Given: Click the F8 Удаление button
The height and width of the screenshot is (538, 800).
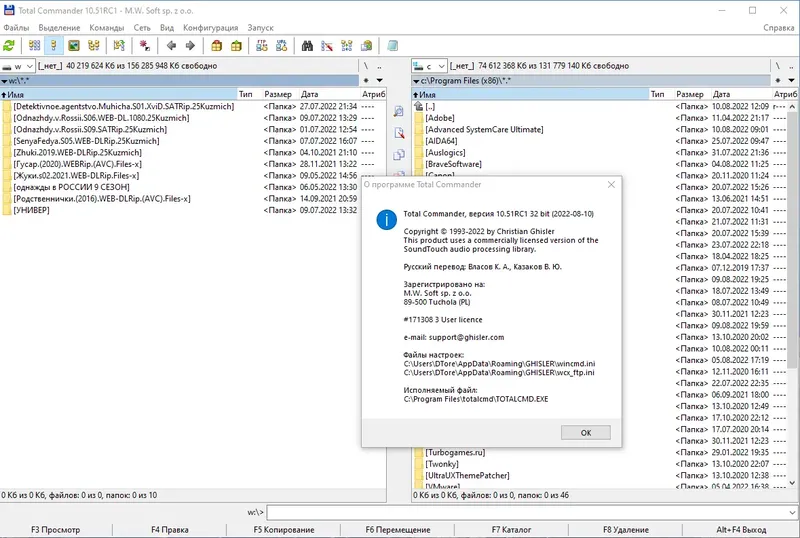Looking at the screenshot, I should [626, 530].
